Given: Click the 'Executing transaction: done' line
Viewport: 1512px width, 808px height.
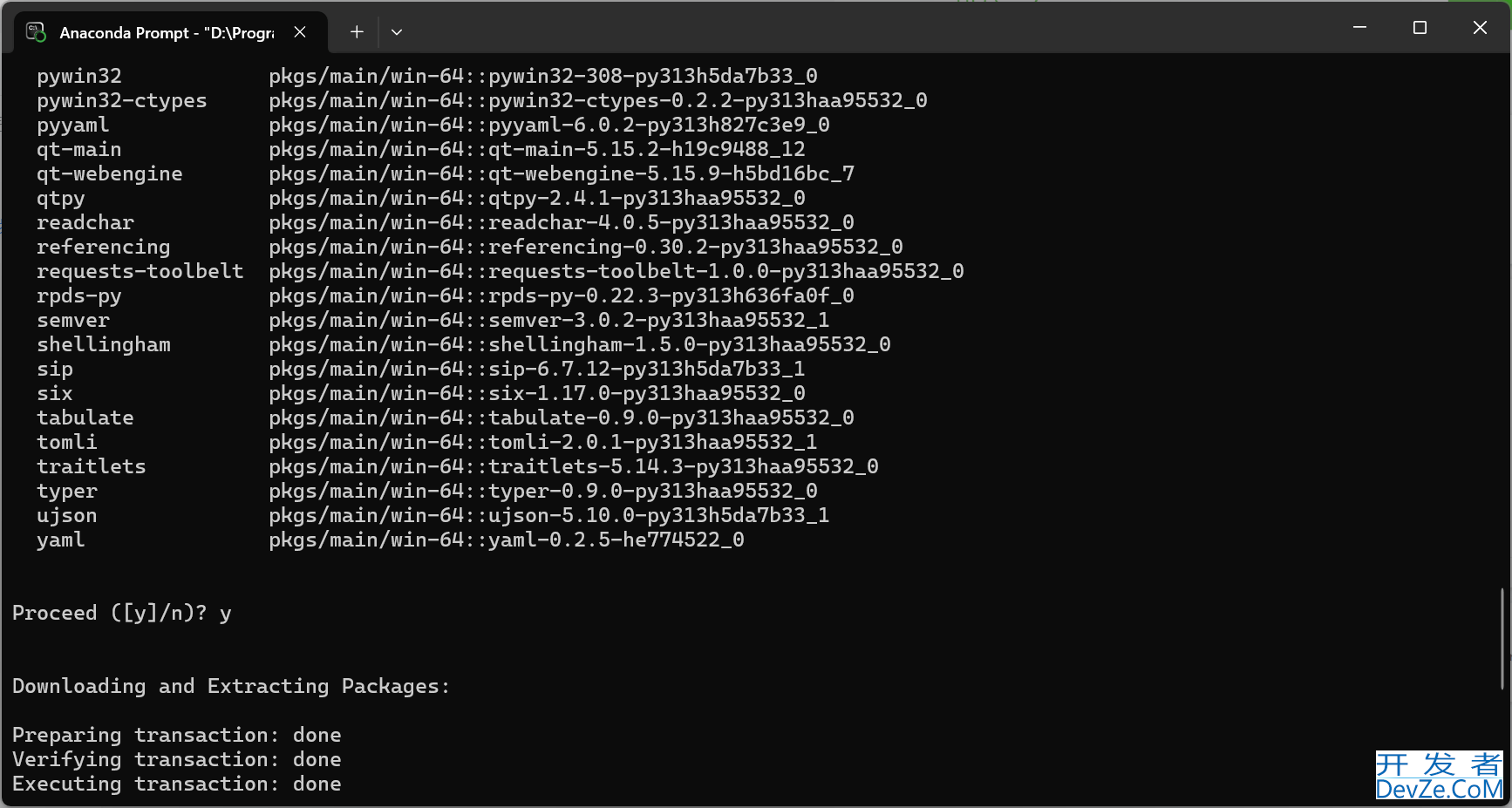Looking at the screenshot, I should coord(177,784).
